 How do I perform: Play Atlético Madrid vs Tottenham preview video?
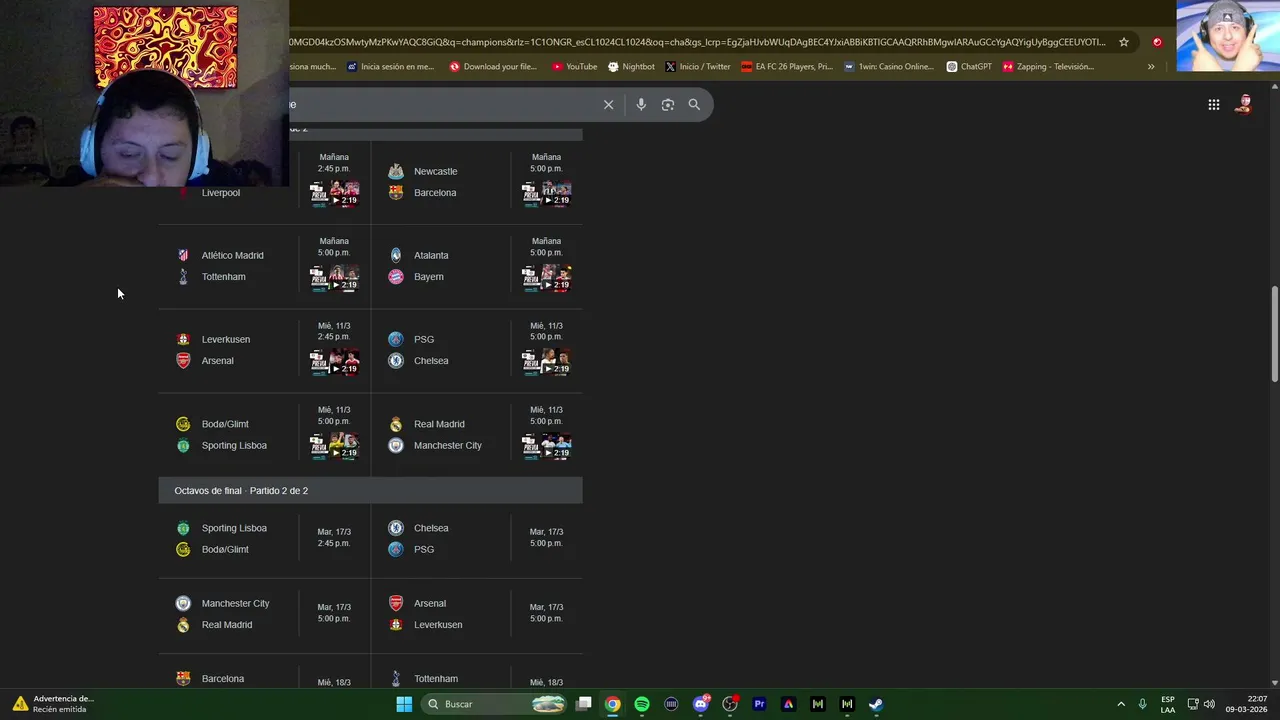coord(334,277)
